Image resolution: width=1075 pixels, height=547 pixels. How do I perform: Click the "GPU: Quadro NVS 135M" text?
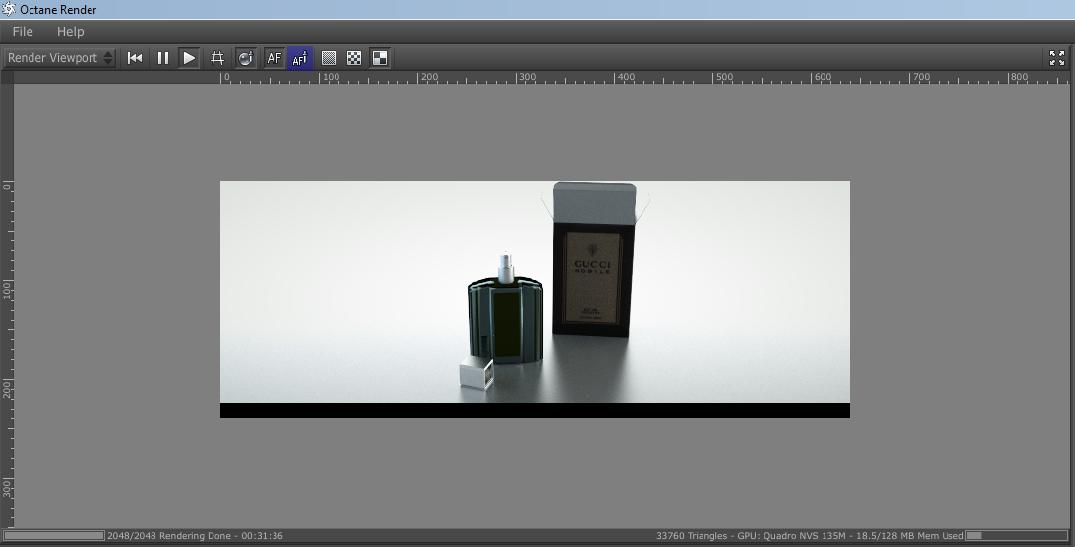click(790, 535)
